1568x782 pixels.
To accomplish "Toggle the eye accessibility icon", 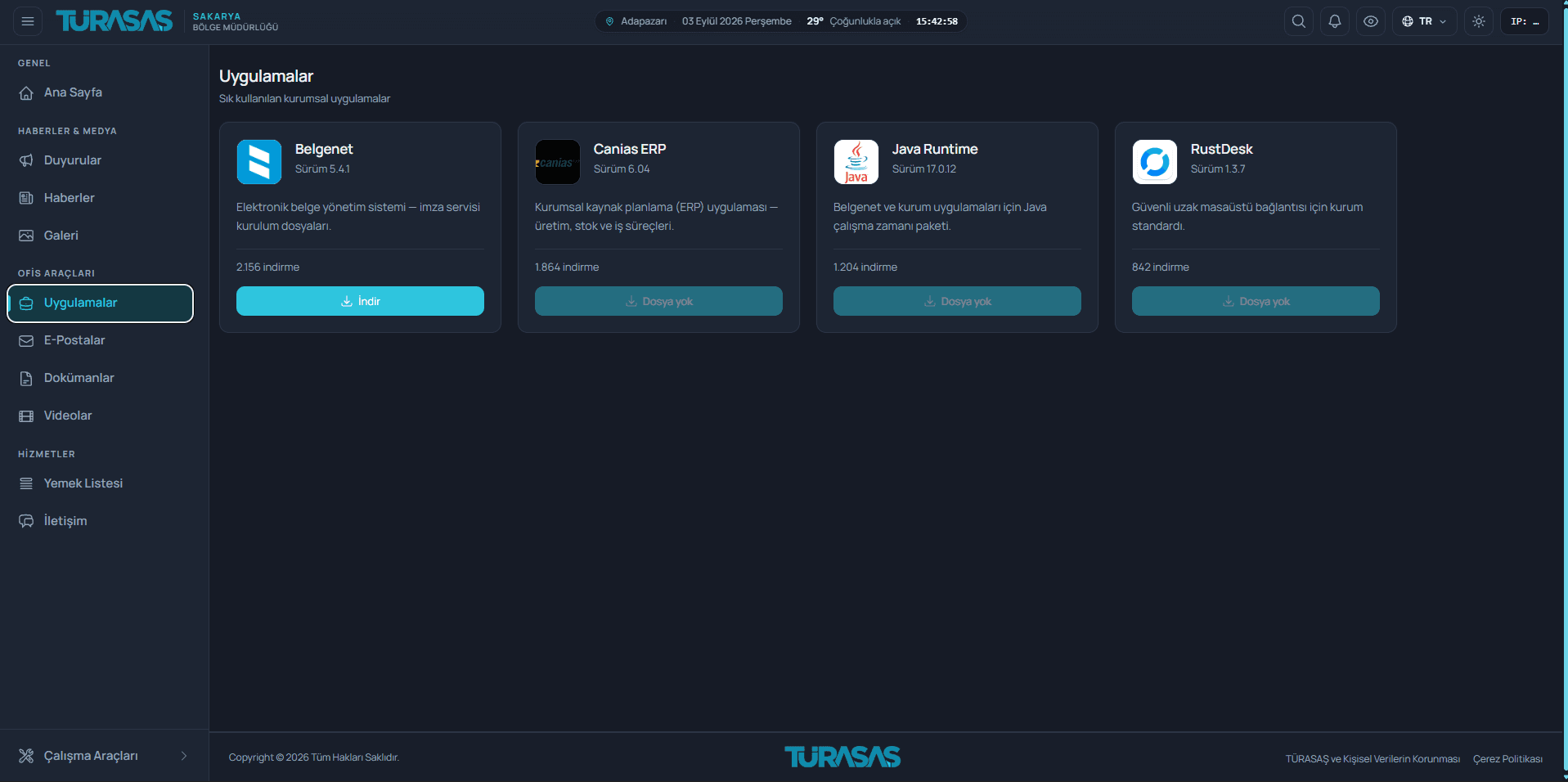I will click(1371, 21).
